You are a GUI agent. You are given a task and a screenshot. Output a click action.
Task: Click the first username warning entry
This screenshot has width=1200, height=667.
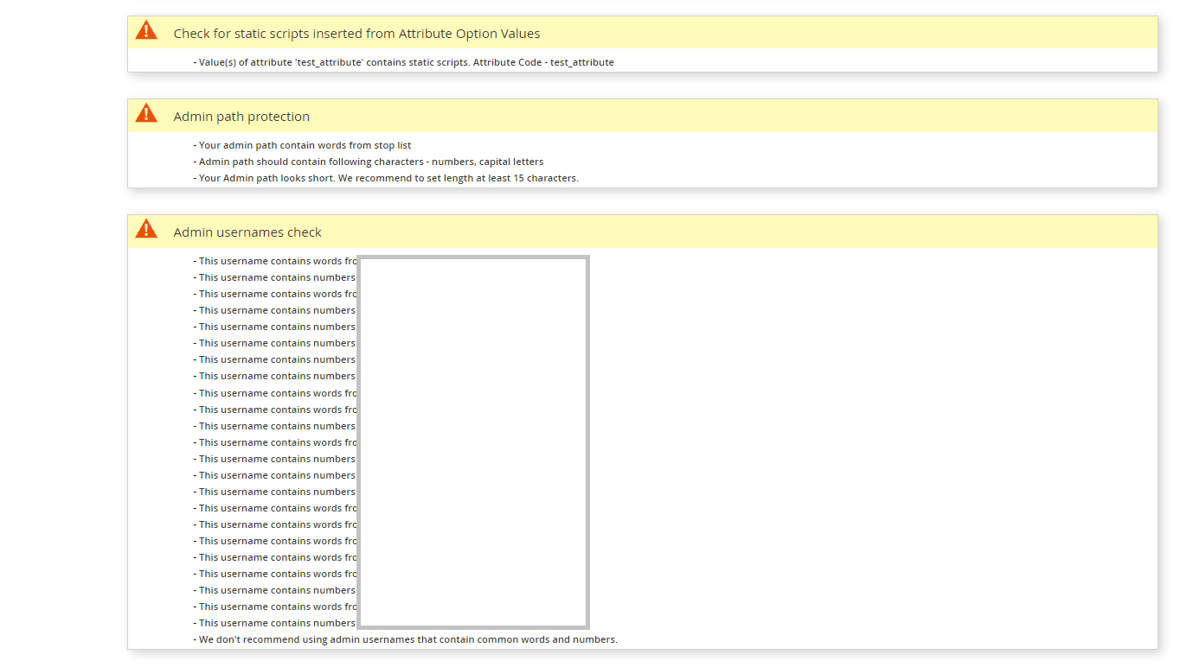pyautogui.click(x=275, y=260)
